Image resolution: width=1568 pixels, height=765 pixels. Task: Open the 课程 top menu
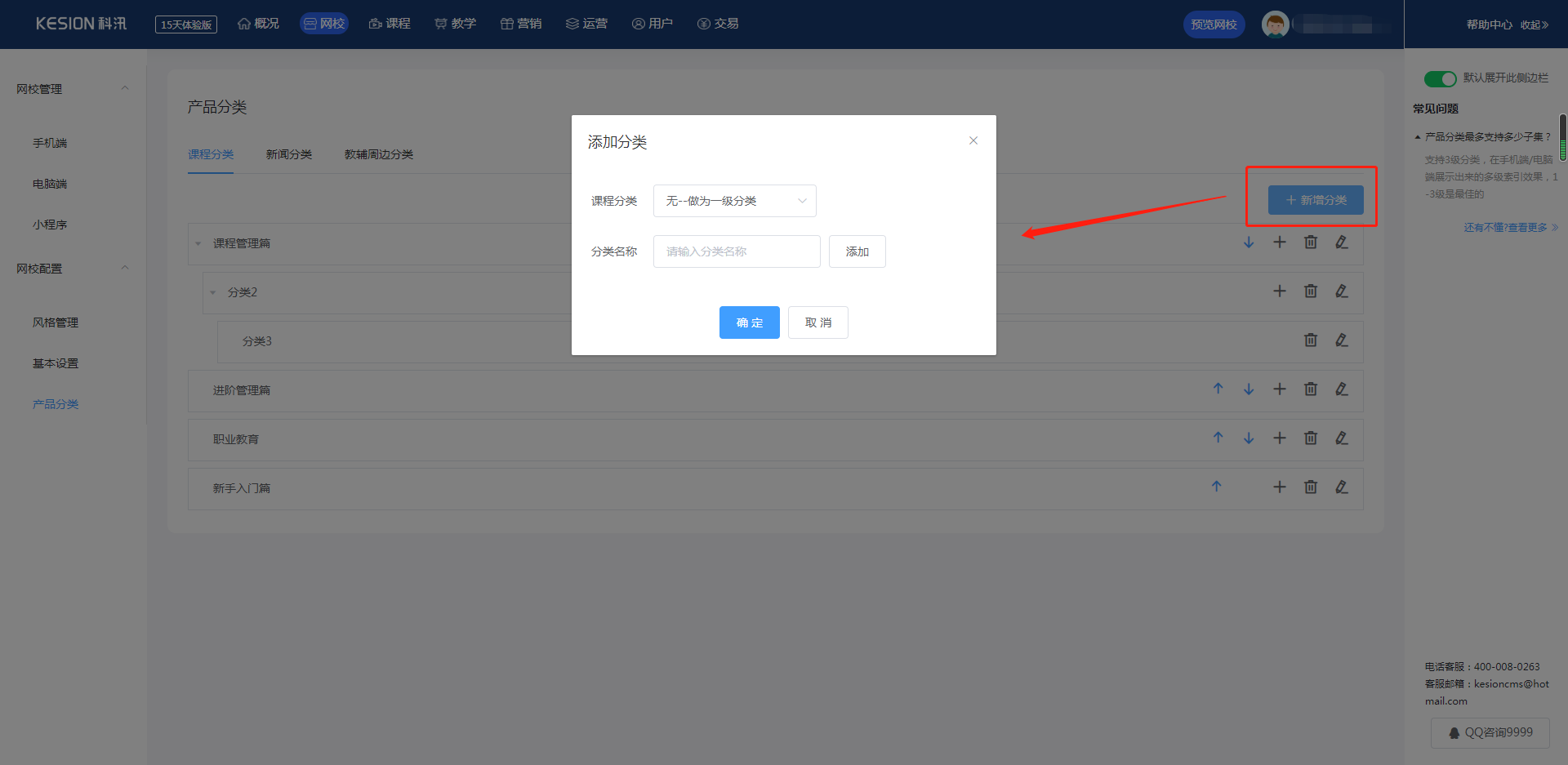tap(390, 24)
